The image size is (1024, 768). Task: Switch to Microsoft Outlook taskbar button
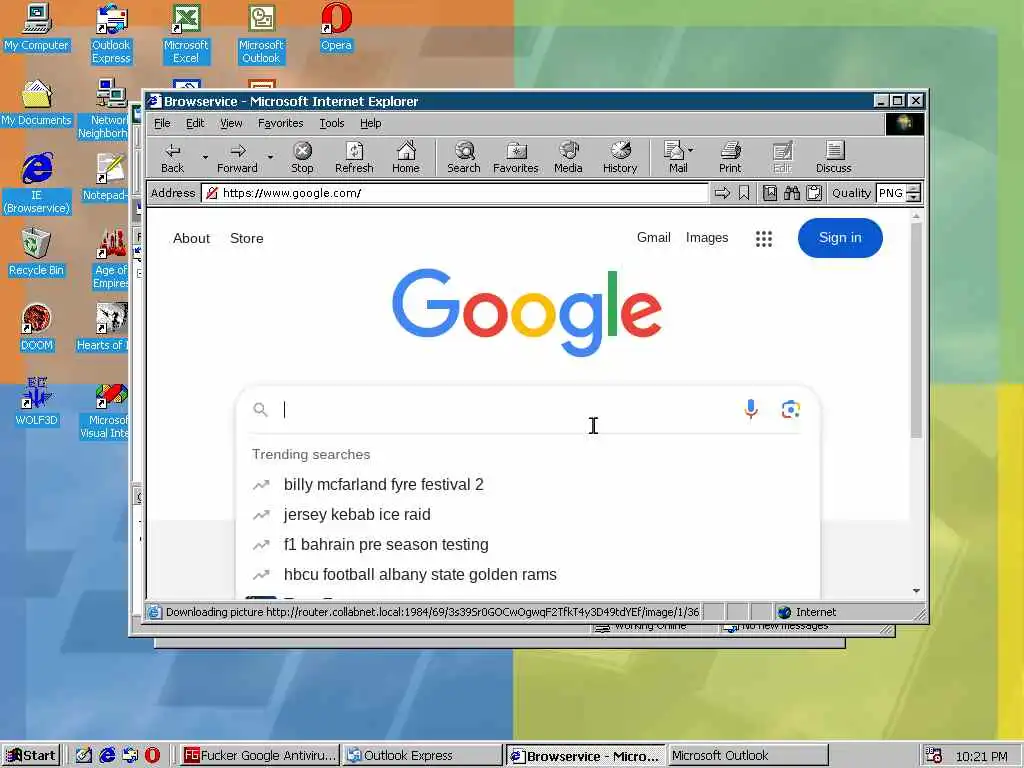[x=748, y=756]
